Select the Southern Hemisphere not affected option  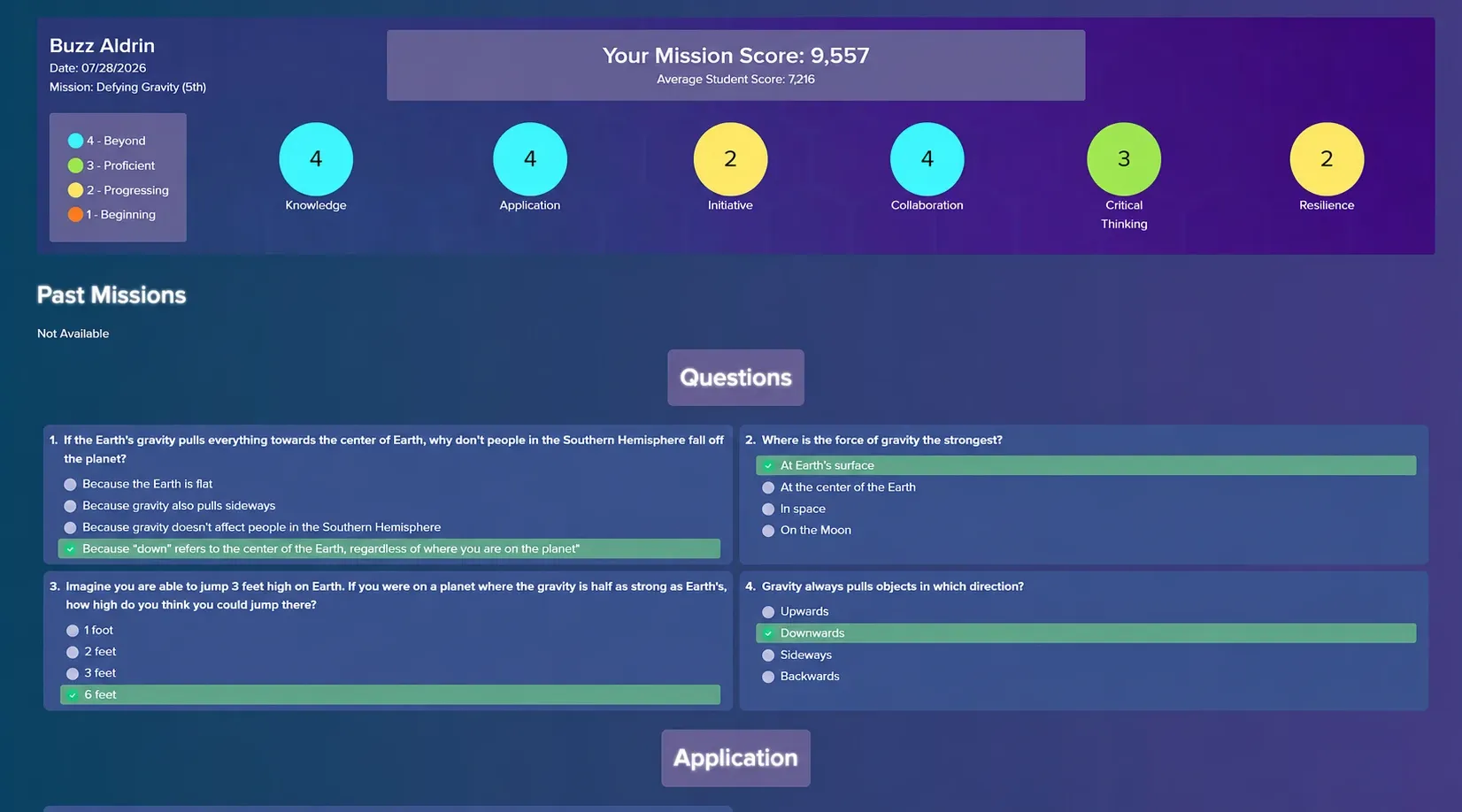pos(70,528)
